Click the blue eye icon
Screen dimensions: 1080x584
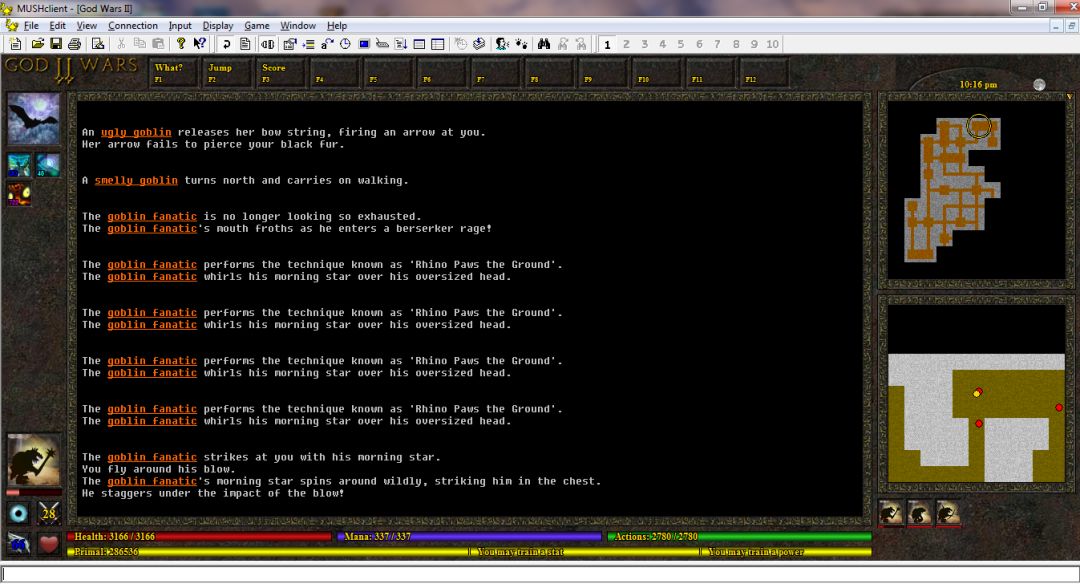pos(19,513)
